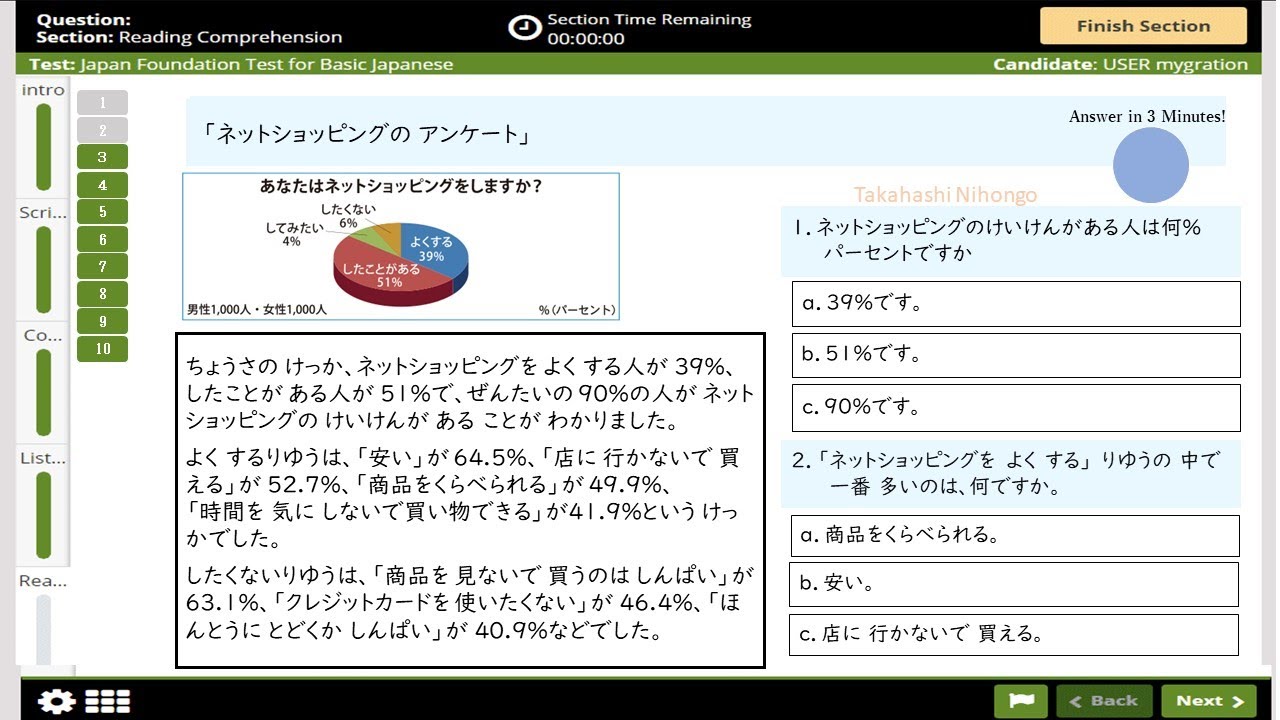This screenshot has width=1280, height=720.
Task: Flag this question for review
Action: click(1021, 701)
